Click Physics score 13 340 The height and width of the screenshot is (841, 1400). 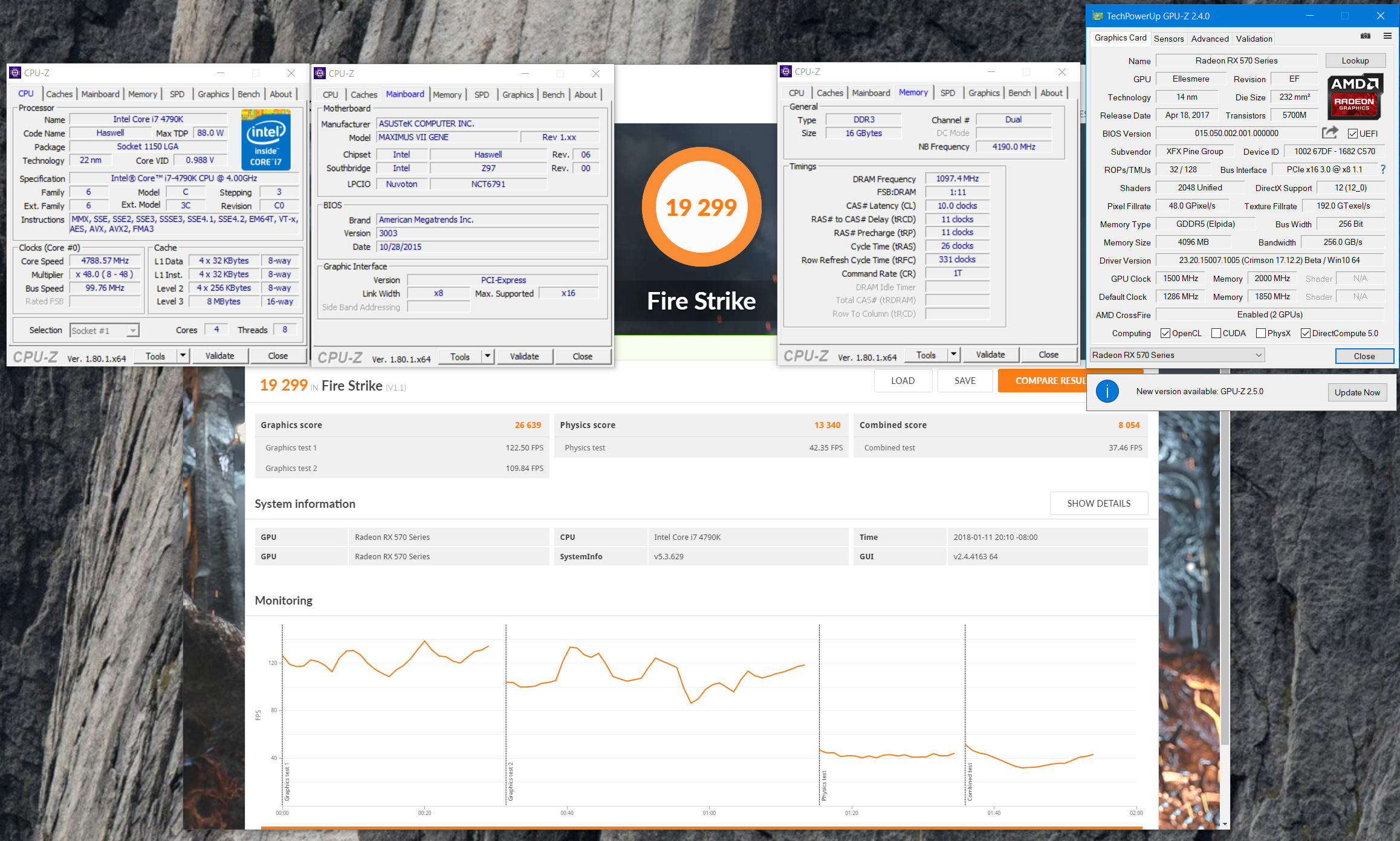[x=827, y=425]
